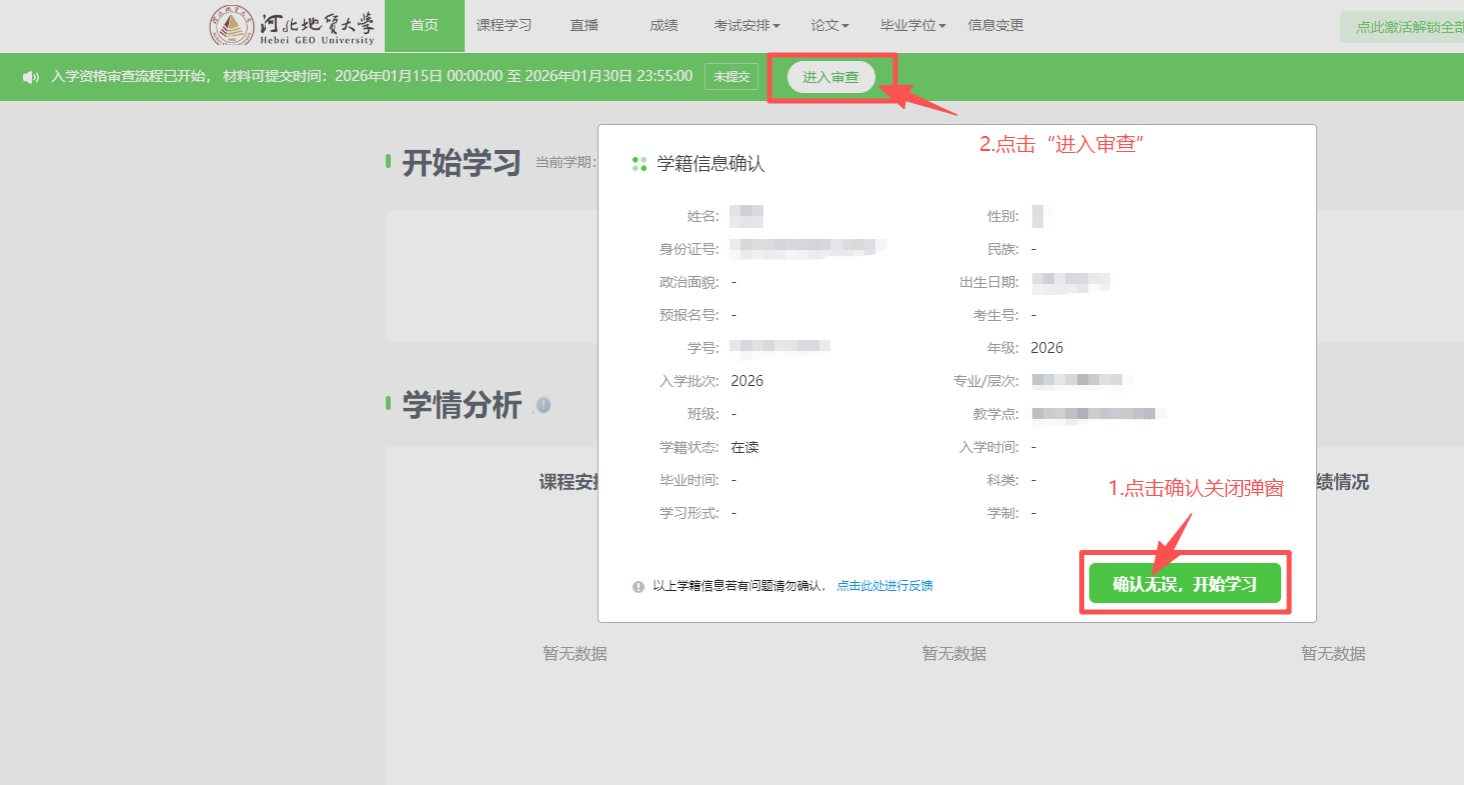Screen dimensions: 1464x785
Task: Confirm with 确认无误，开始学习 button
Action: (1184, 584)
